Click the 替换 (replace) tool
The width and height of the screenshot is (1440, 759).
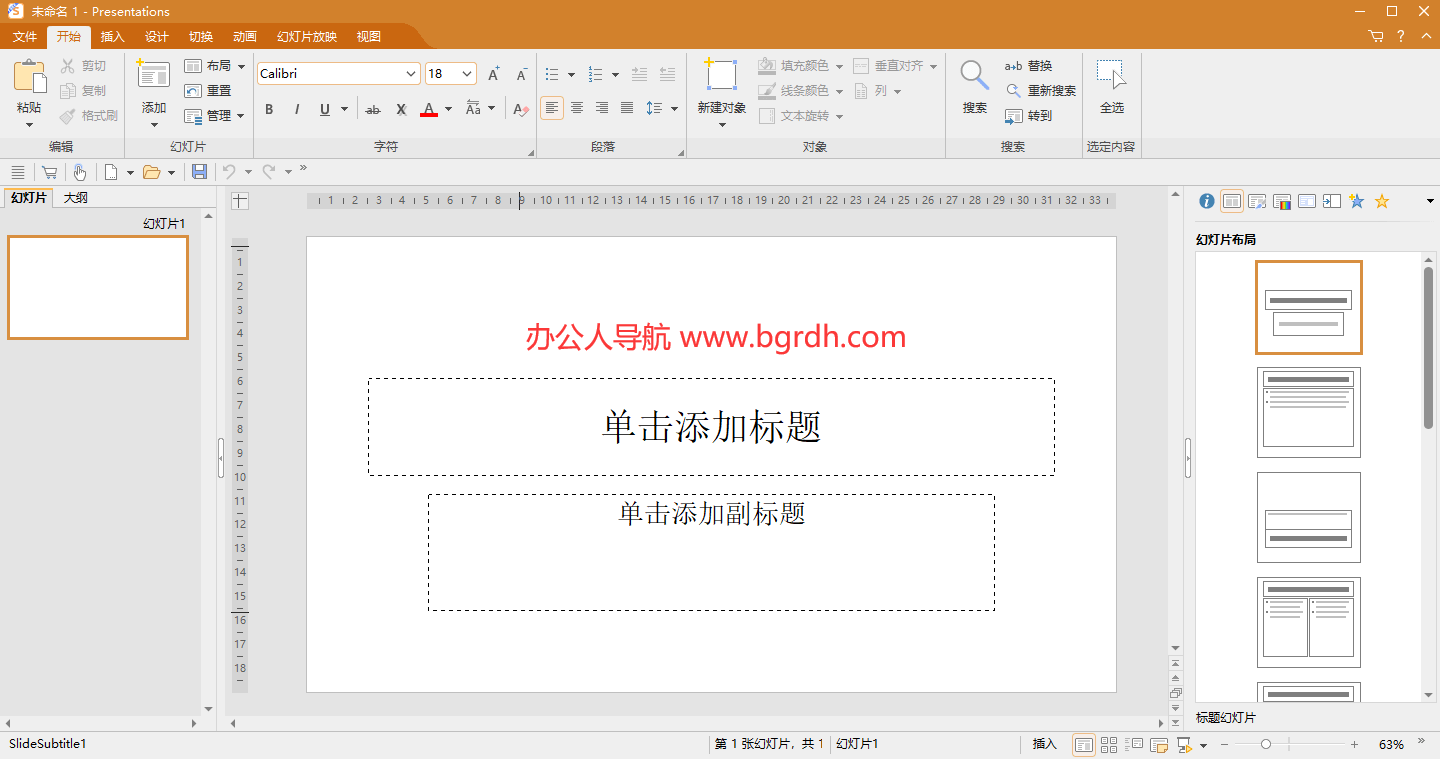(1040, 66)
